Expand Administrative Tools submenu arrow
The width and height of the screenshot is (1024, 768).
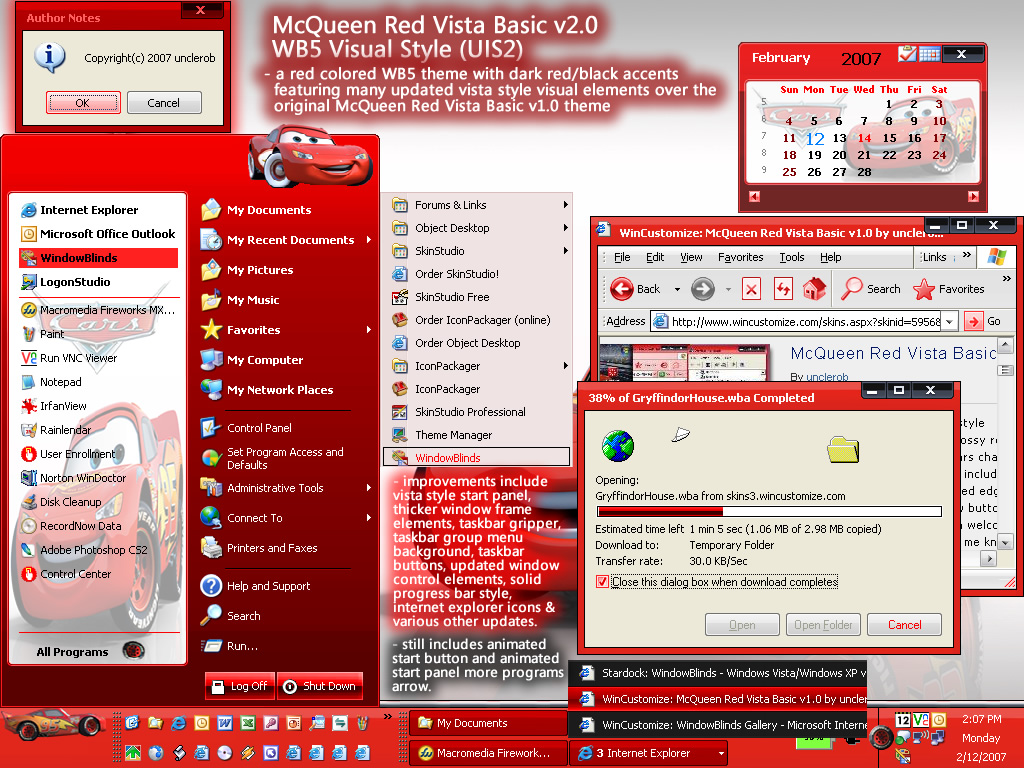(369, 488)
